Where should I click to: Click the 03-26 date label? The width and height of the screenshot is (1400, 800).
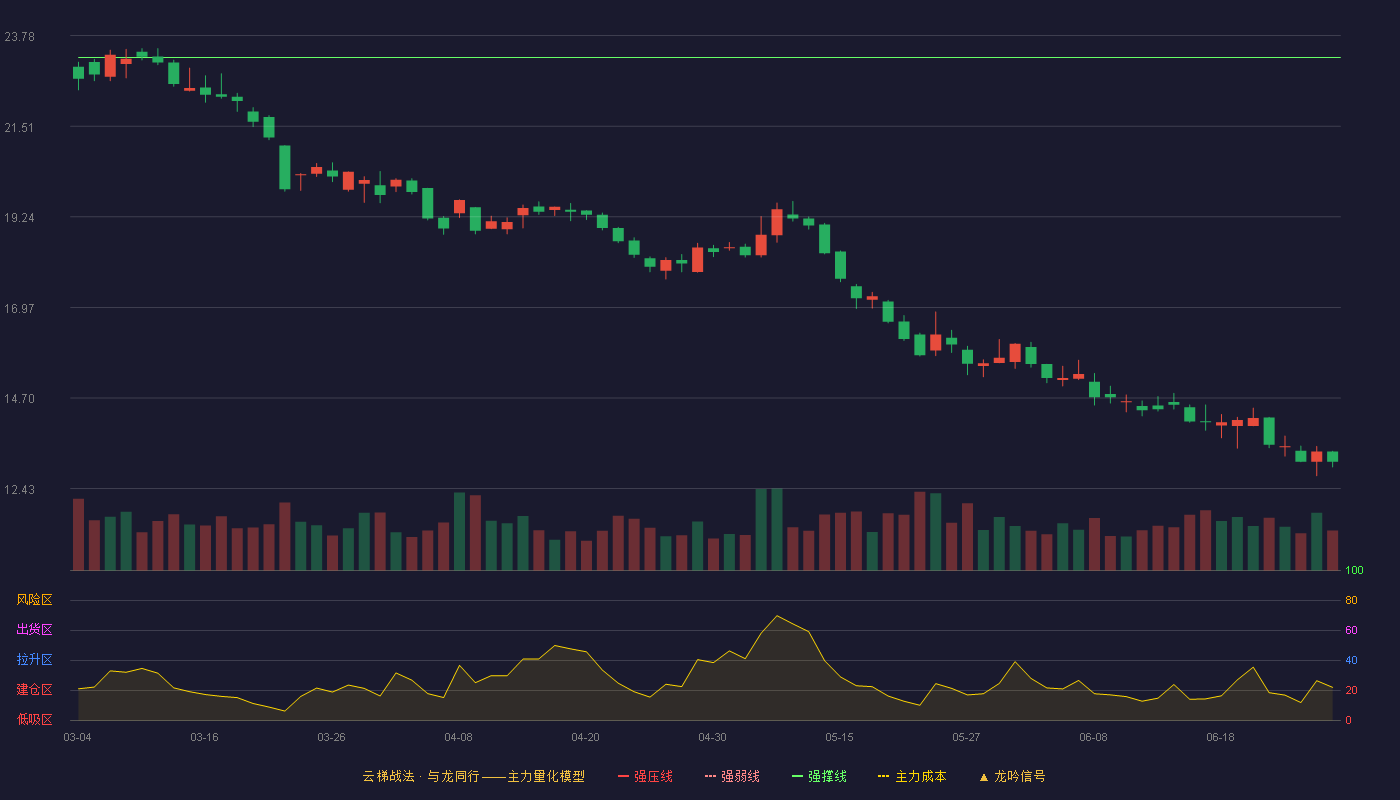click(331, 737)
